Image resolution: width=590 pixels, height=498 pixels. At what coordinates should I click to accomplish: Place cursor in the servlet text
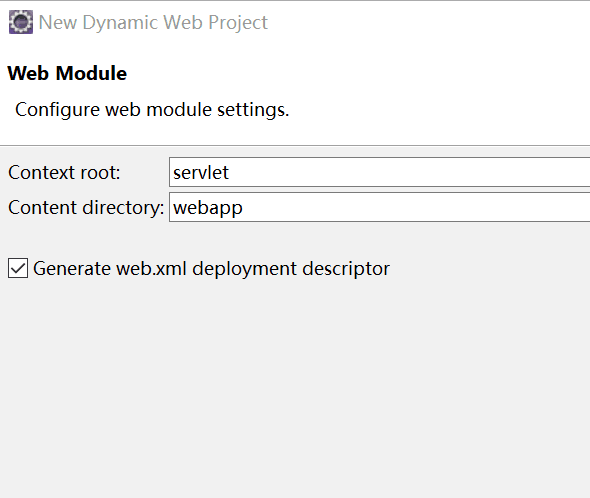point(201,173)
